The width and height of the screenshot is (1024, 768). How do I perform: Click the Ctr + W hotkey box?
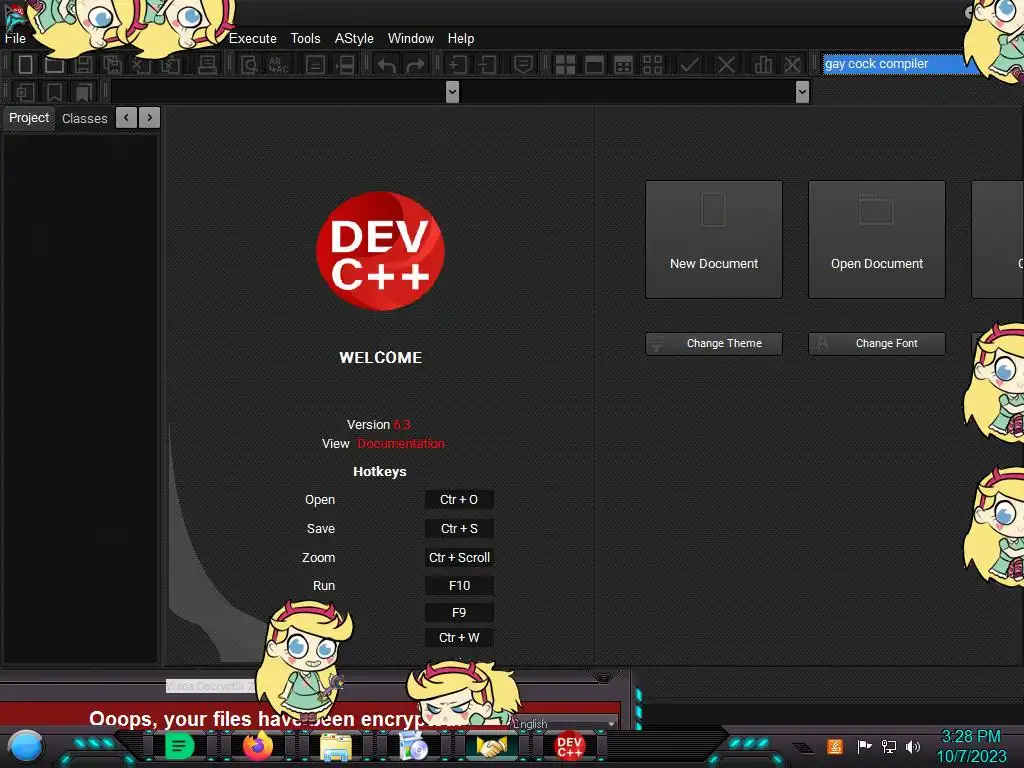(x=459, y=637)
